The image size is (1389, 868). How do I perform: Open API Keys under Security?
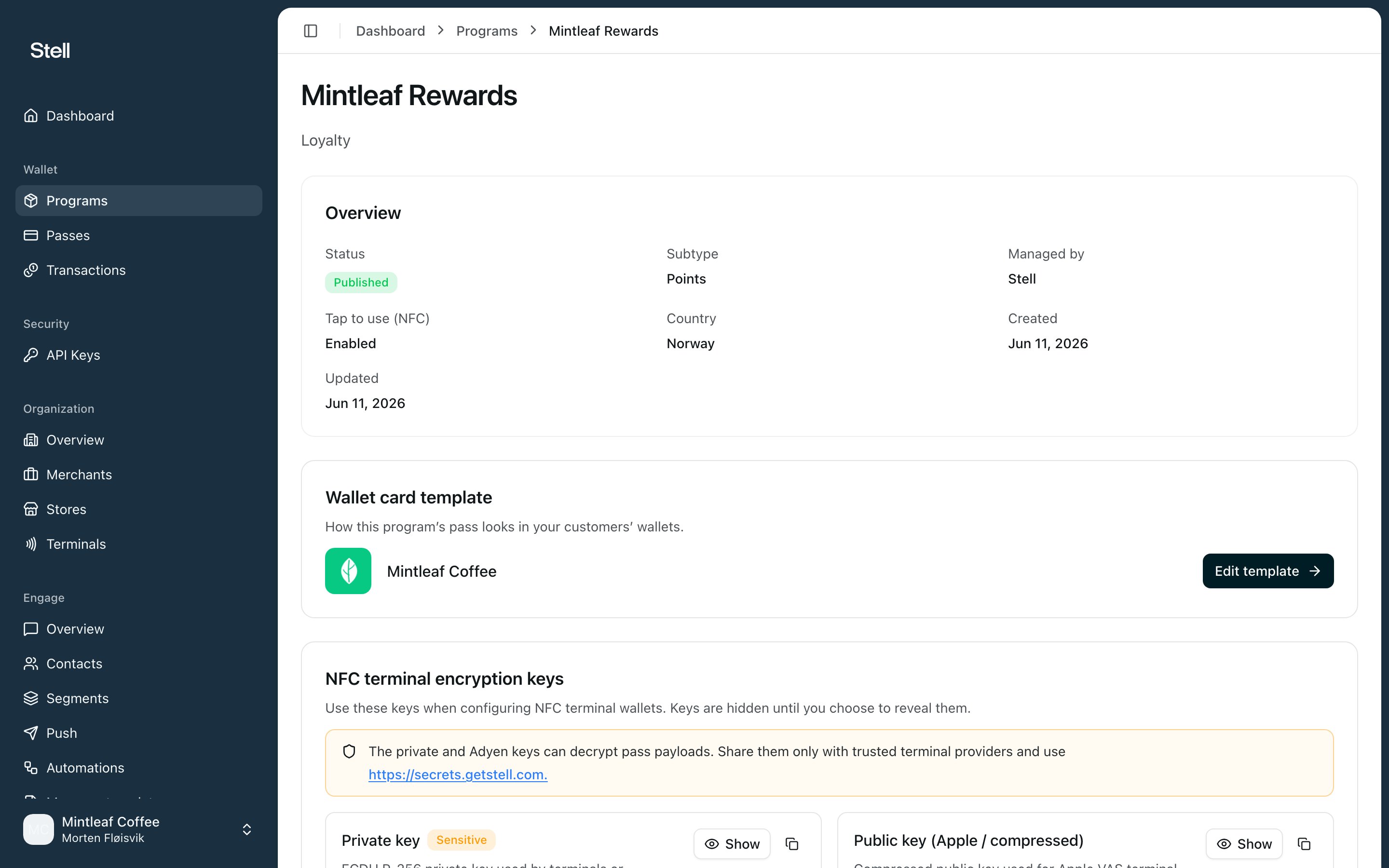[138, 355]
